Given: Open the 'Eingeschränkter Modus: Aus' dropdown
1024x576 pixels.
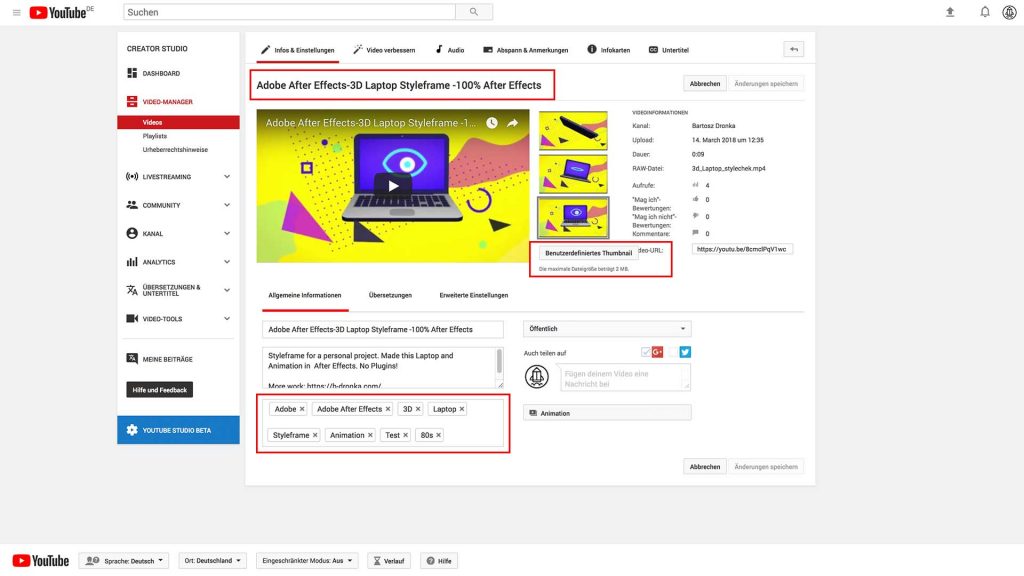Looking at the screenshot, I should [306, 561].
